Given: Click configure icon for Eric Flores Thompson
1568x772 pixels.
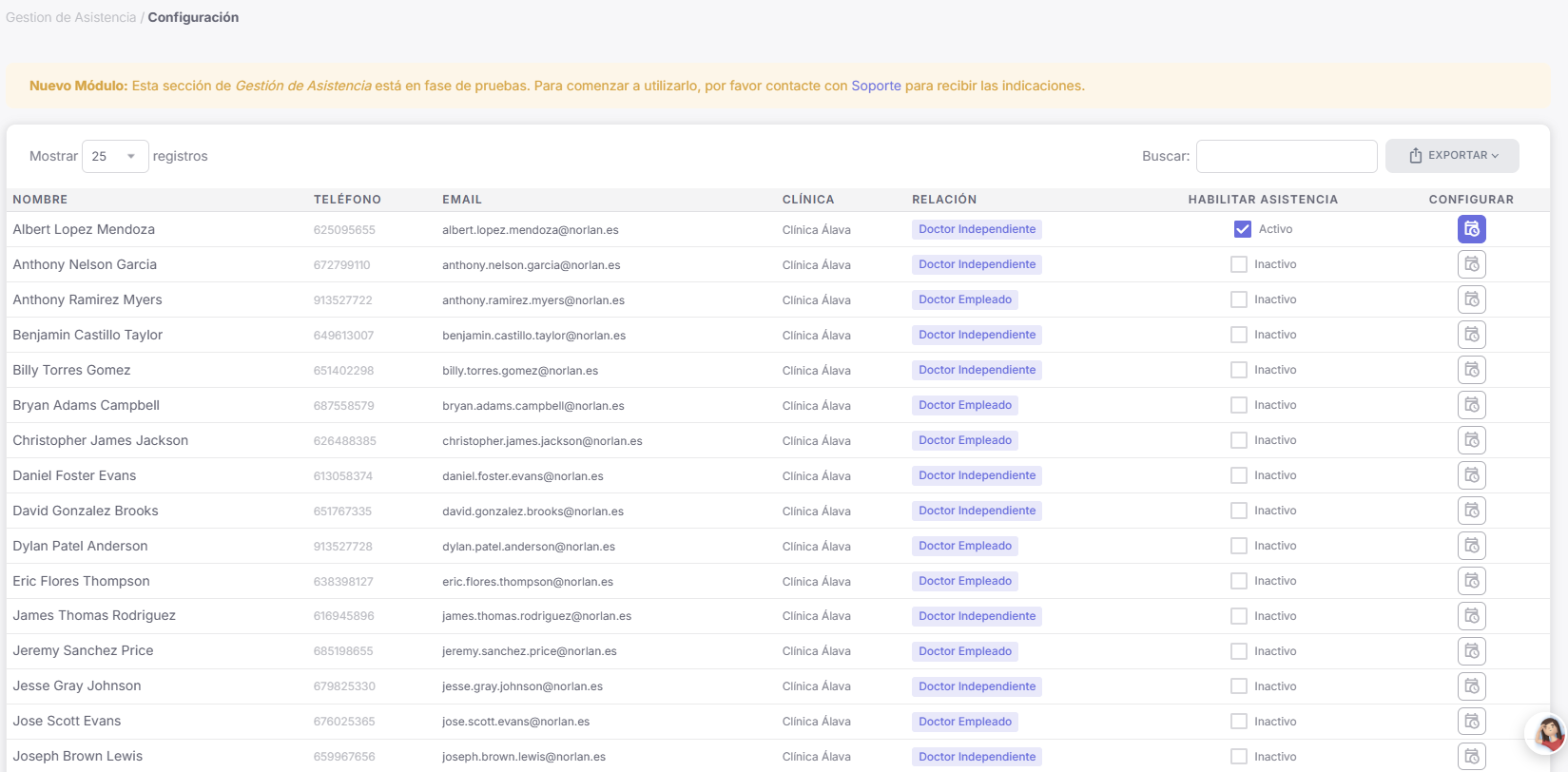Looking at the screenshot, I should point(1471,581).
